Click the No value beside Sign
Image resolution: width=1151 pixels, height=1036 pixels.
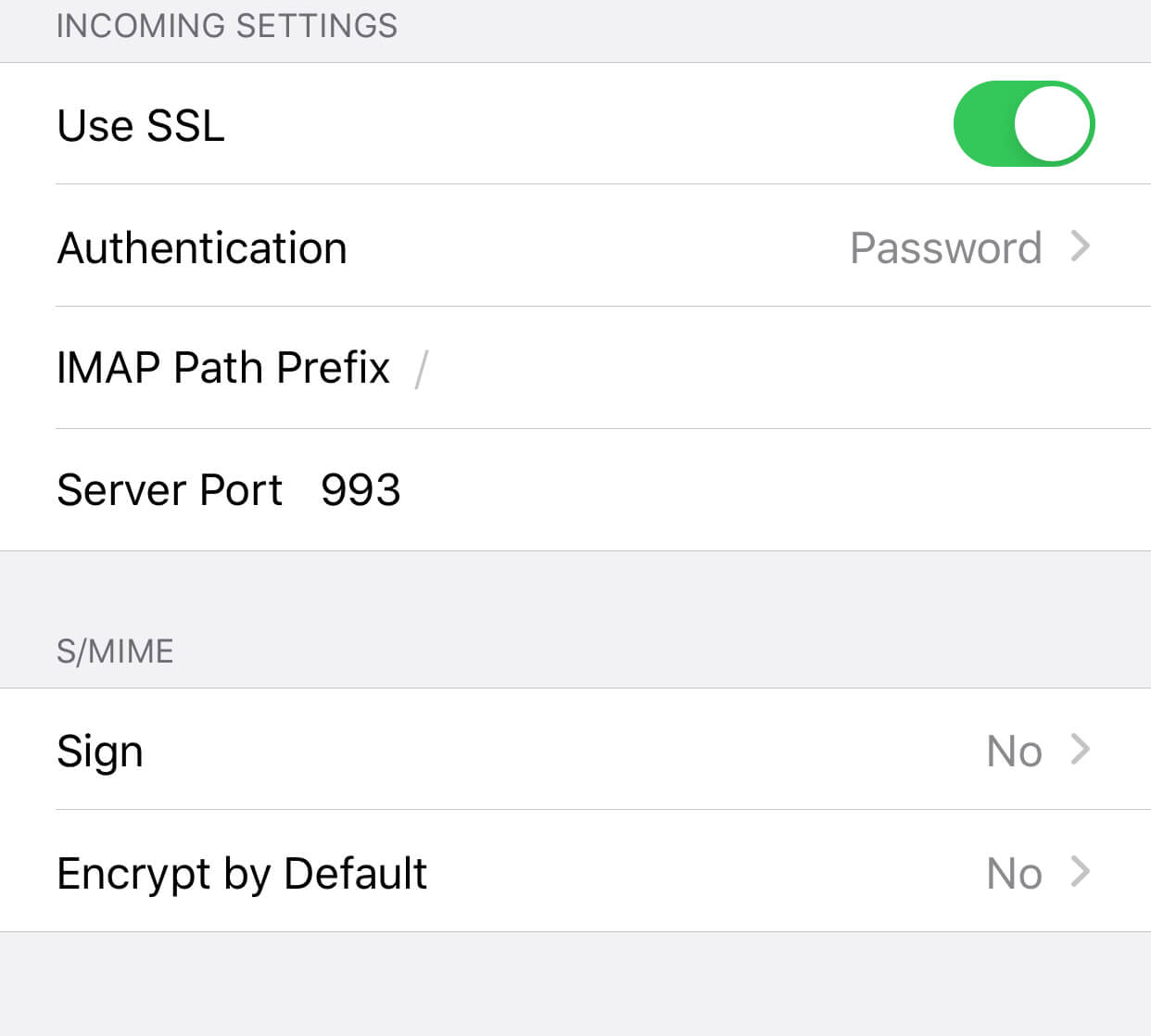click(x=1014, y=751)
